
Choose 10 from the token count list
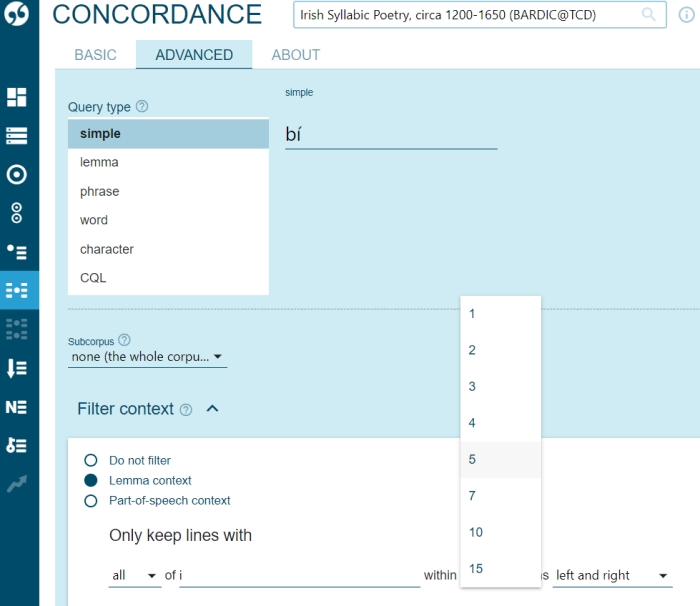[x=500, y=532]
